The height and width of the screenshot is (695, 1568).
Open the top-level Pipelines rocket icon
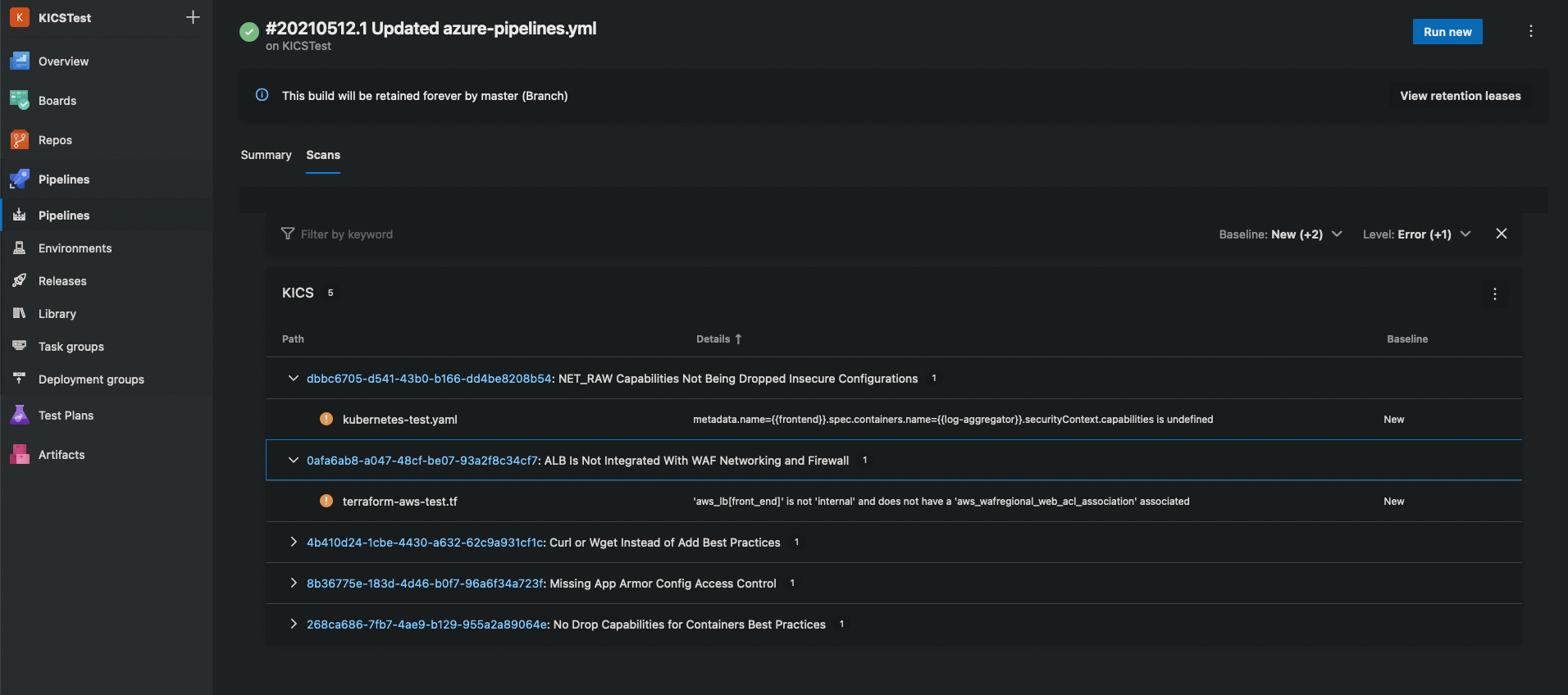20,179
